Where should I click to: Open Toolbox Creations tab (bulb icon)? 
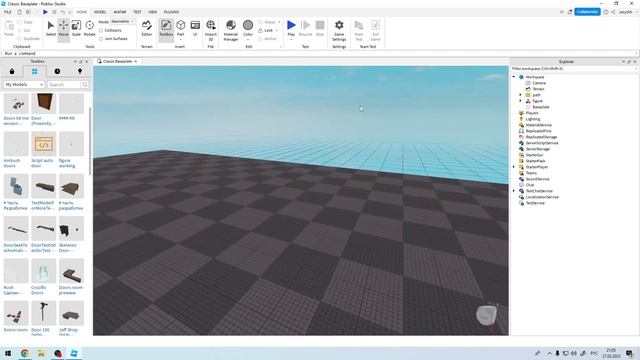coord(80,71)
